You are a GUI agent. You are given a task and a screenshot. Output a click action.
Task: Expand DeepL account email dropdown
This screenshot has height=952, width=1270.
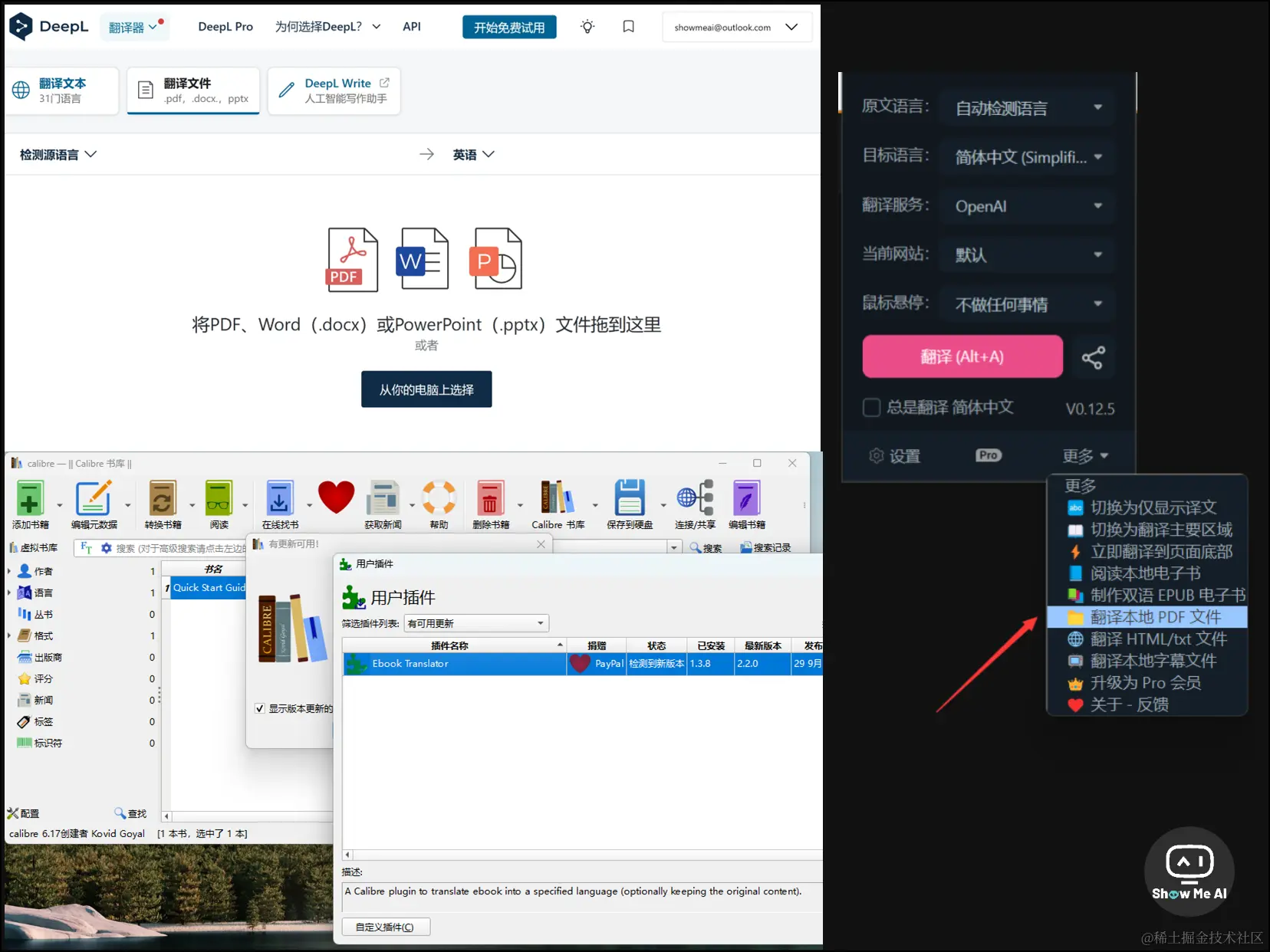pos(737,27)
